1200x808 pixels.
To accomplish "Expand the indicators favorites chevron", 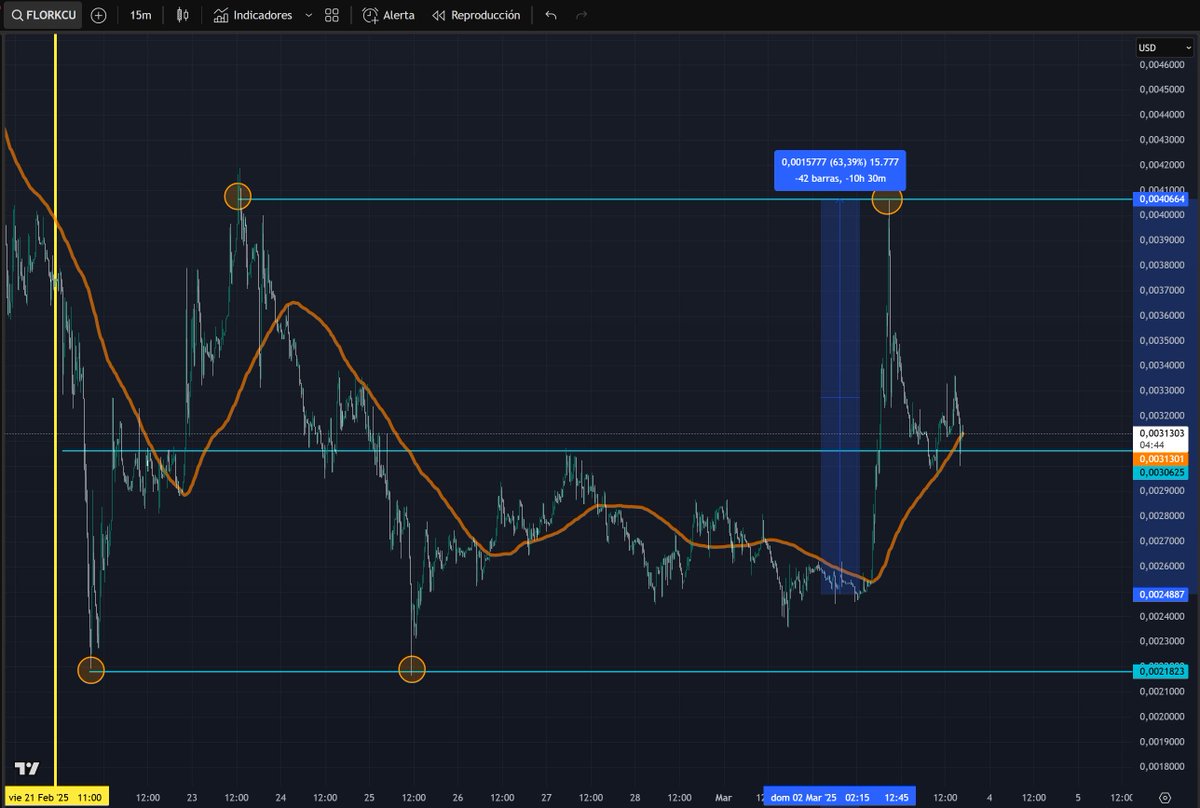I will coord(308,16).
